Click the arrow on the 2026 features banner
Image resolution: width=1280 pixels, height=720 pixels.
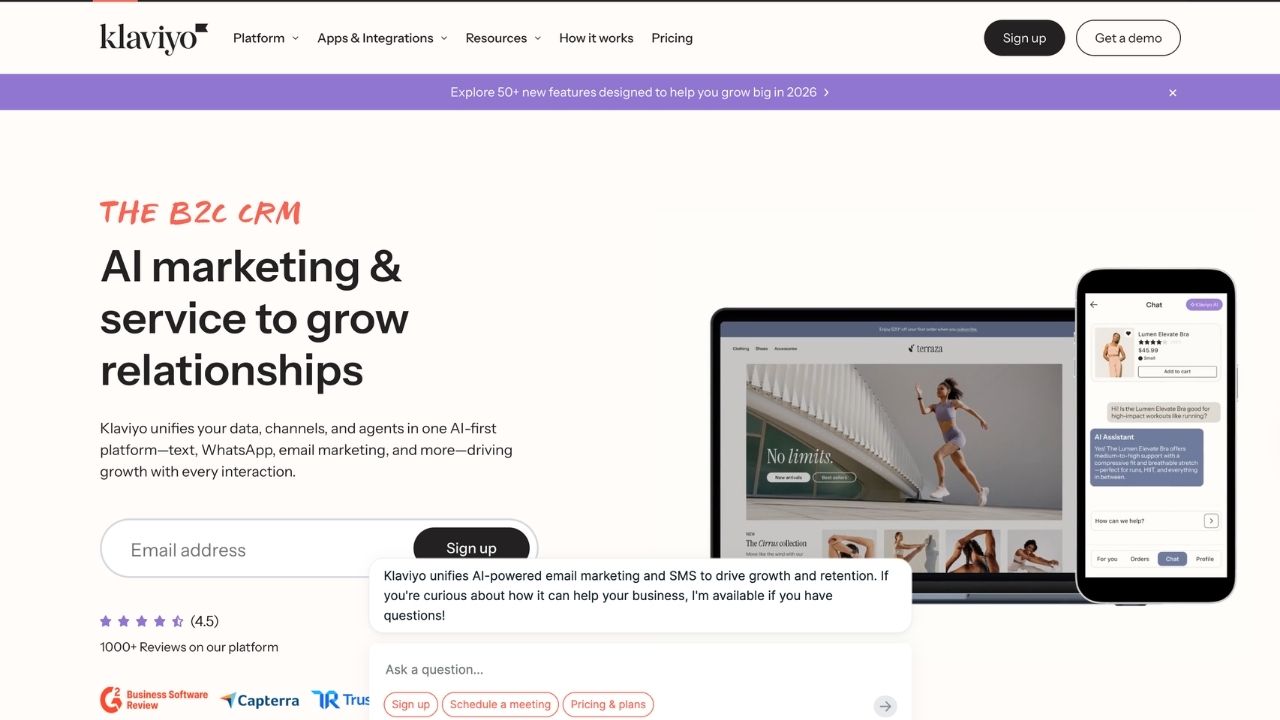(x=826, y=92)
